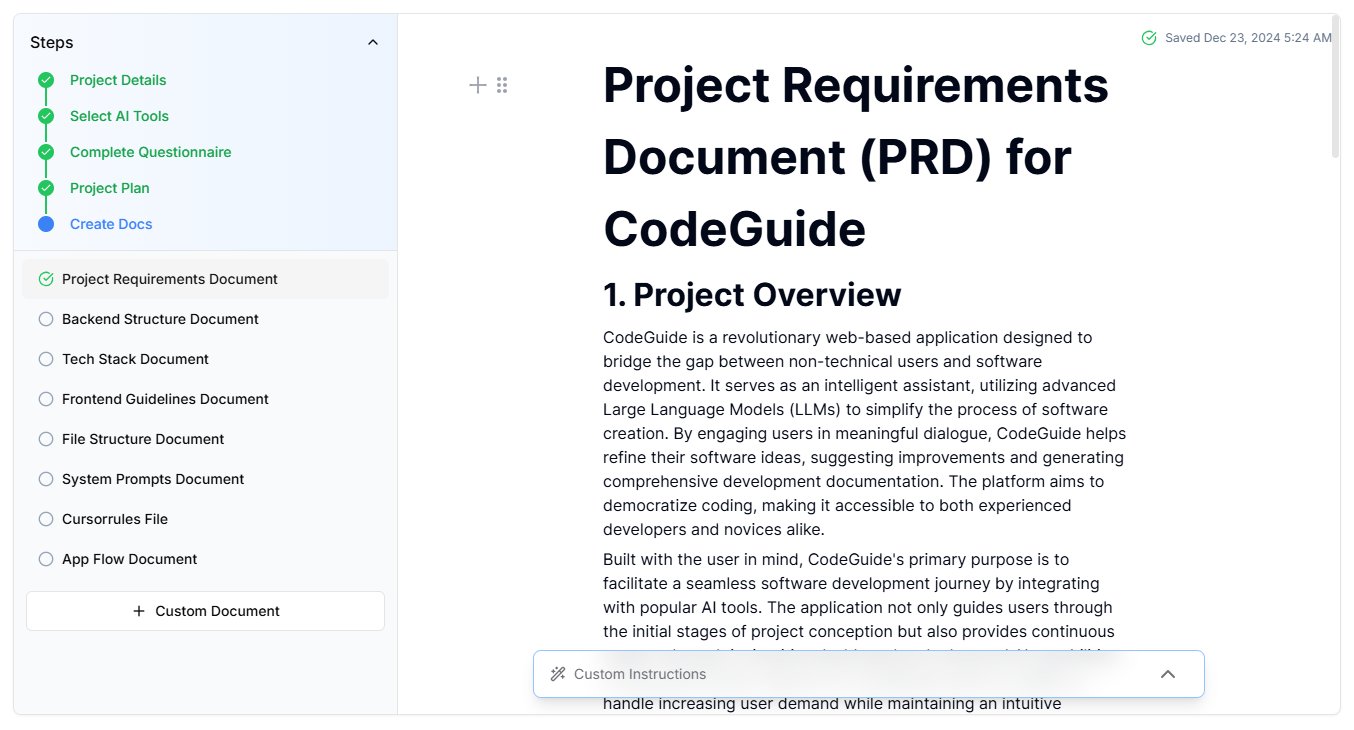The width and height of the screenshot is (1354, 730).
Task: Click the plus icon in Custom Document button
Action: (139, 611)
